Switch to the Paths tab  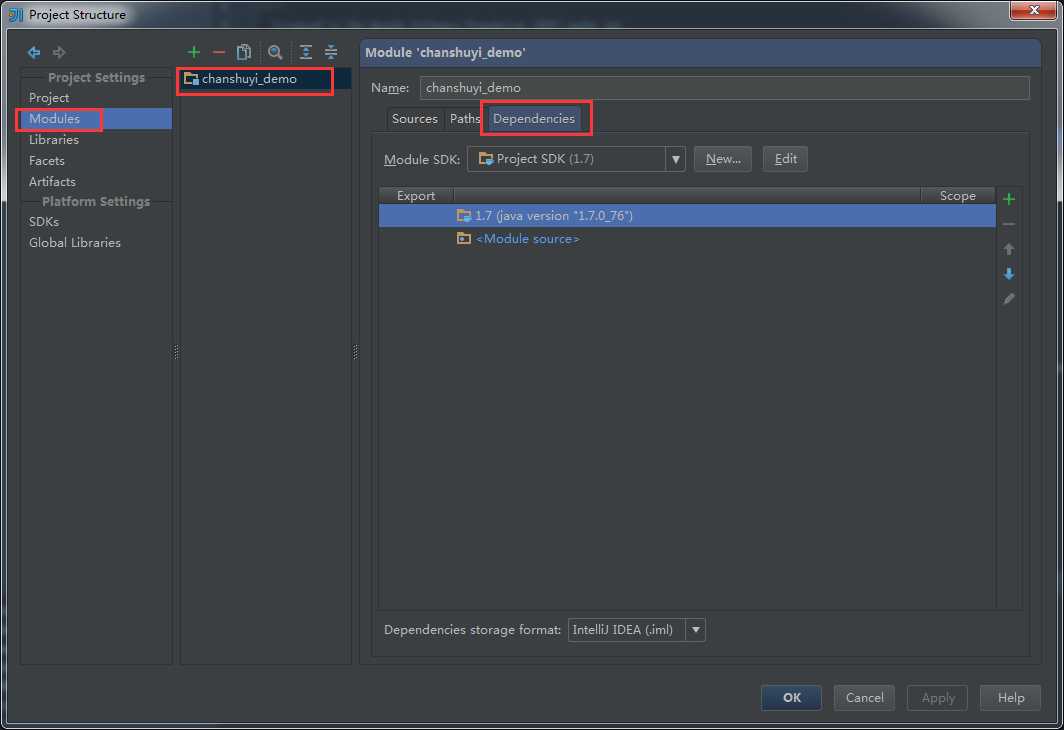click(x=464, y=119)
